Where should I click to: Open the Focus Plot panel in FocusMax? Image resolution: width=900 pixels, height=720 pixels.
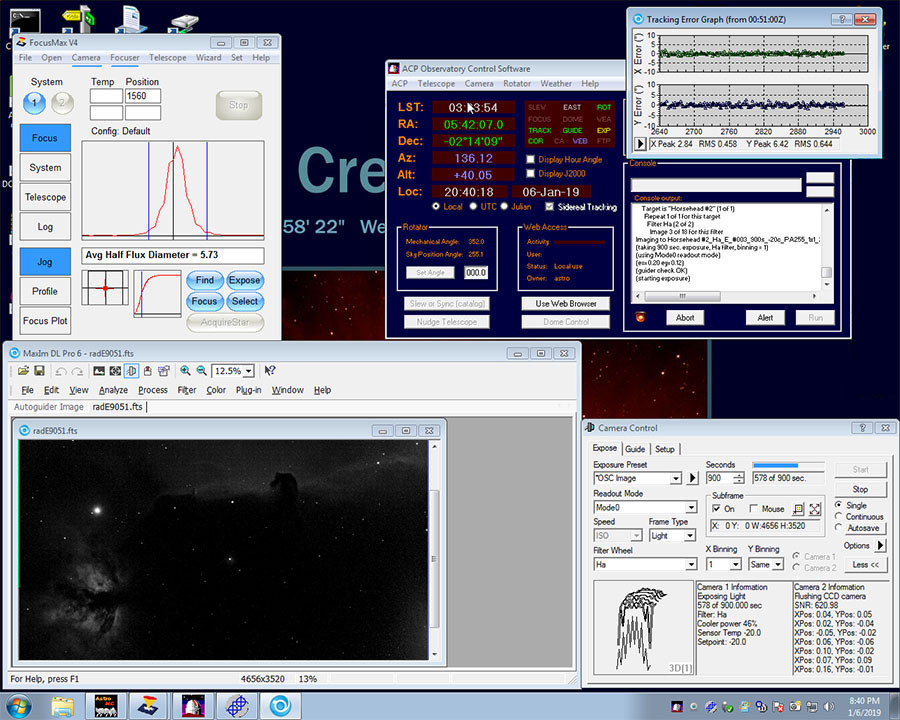pyautogui.click(x=45, y=321)
